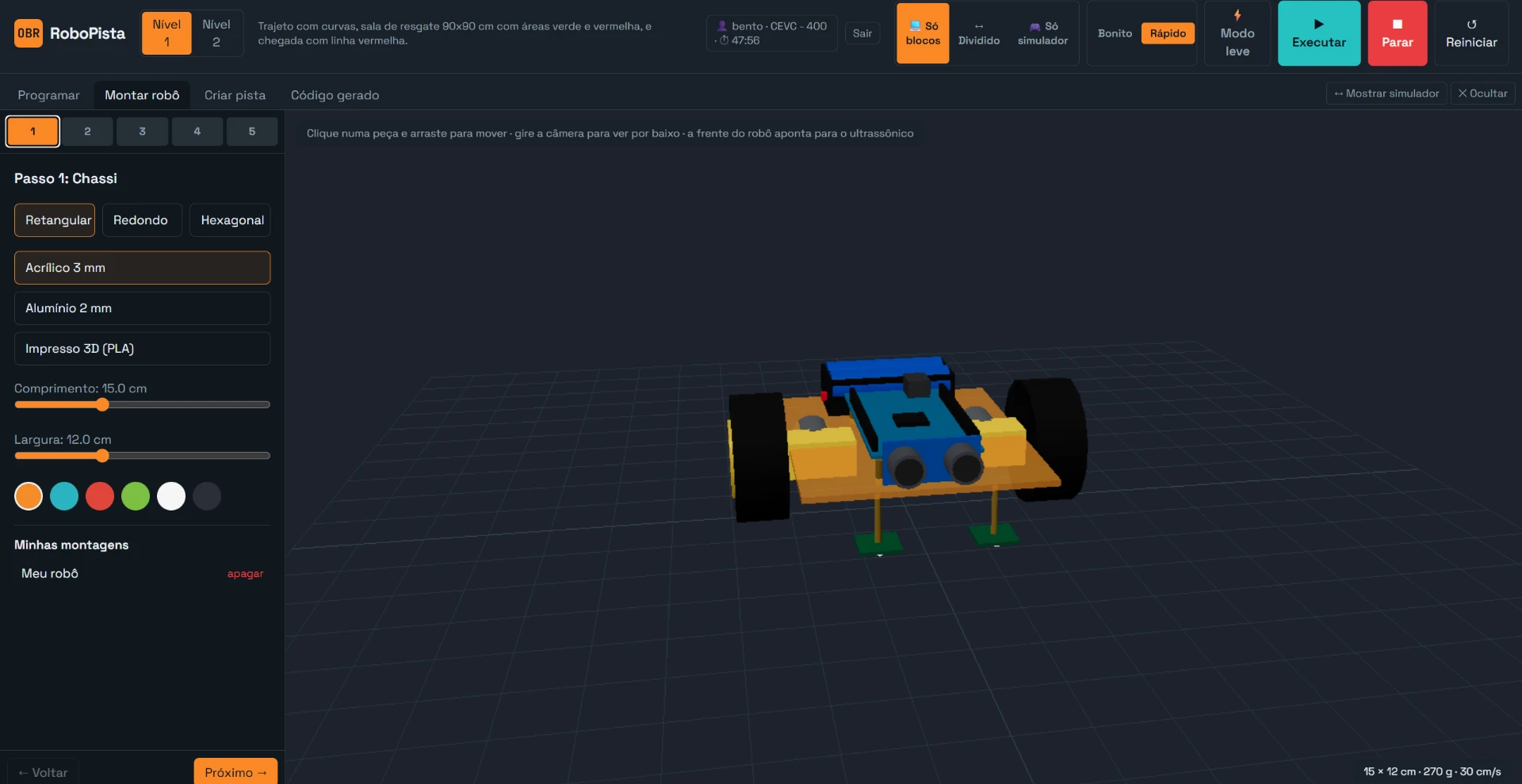Go to build step 2

pos(87,132)
